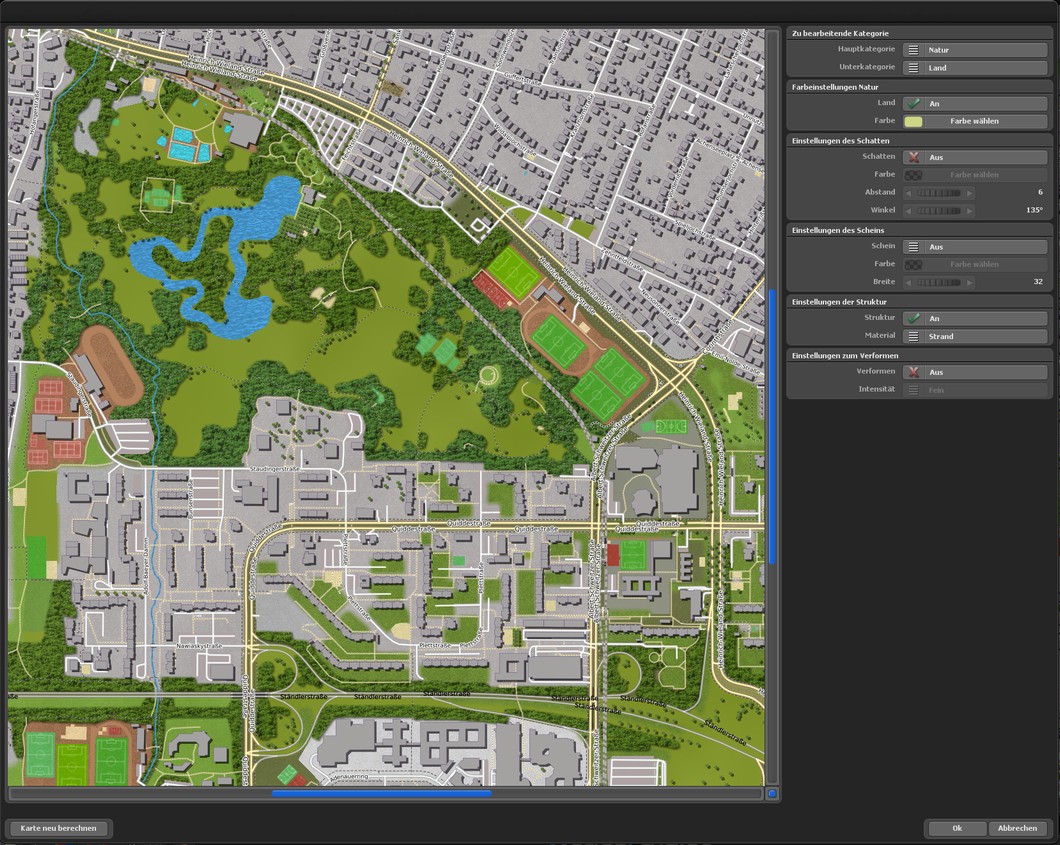The width and height of the screenshot is (1060, 845).
Task: Click the red X icon next to Schatten
Action: tap(913, 156)
